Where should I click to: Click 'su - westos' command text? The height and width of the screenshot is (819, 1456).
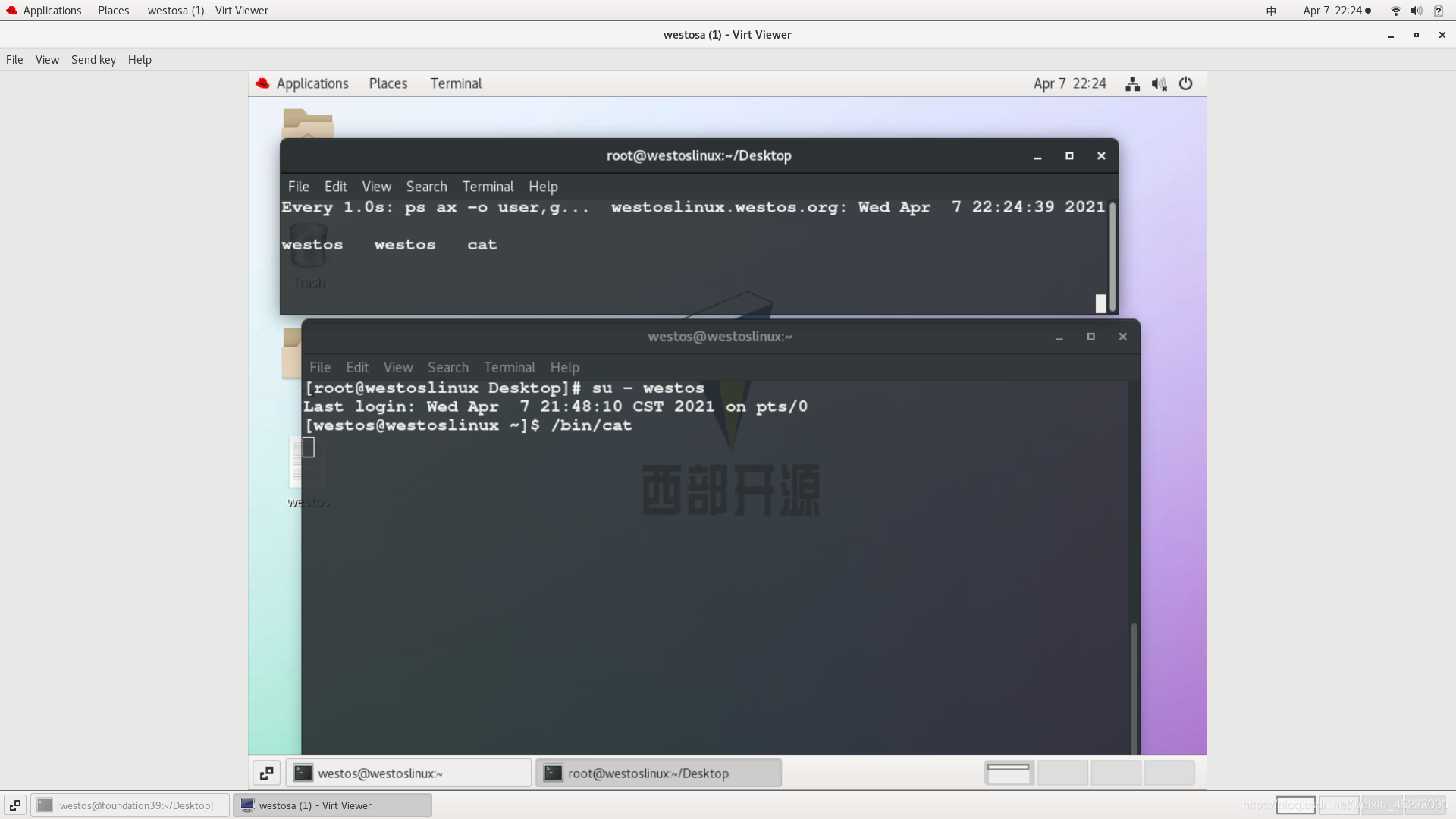click(648, 388)
